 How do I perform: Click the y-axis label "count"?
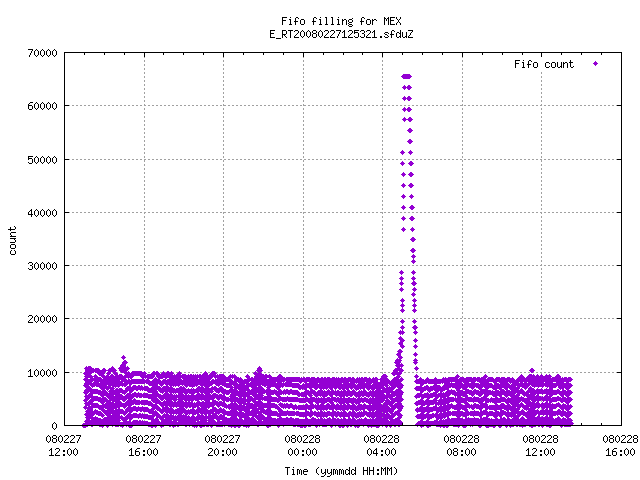(13, 240)
